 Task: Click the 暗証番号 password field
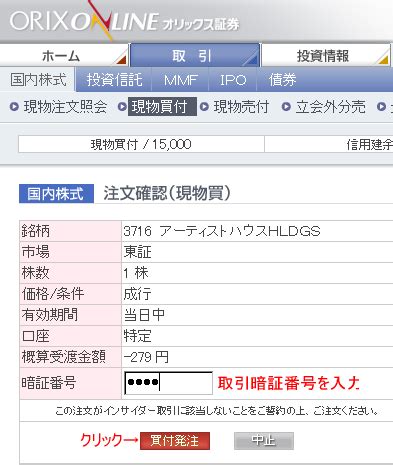[x=168, y=383]
